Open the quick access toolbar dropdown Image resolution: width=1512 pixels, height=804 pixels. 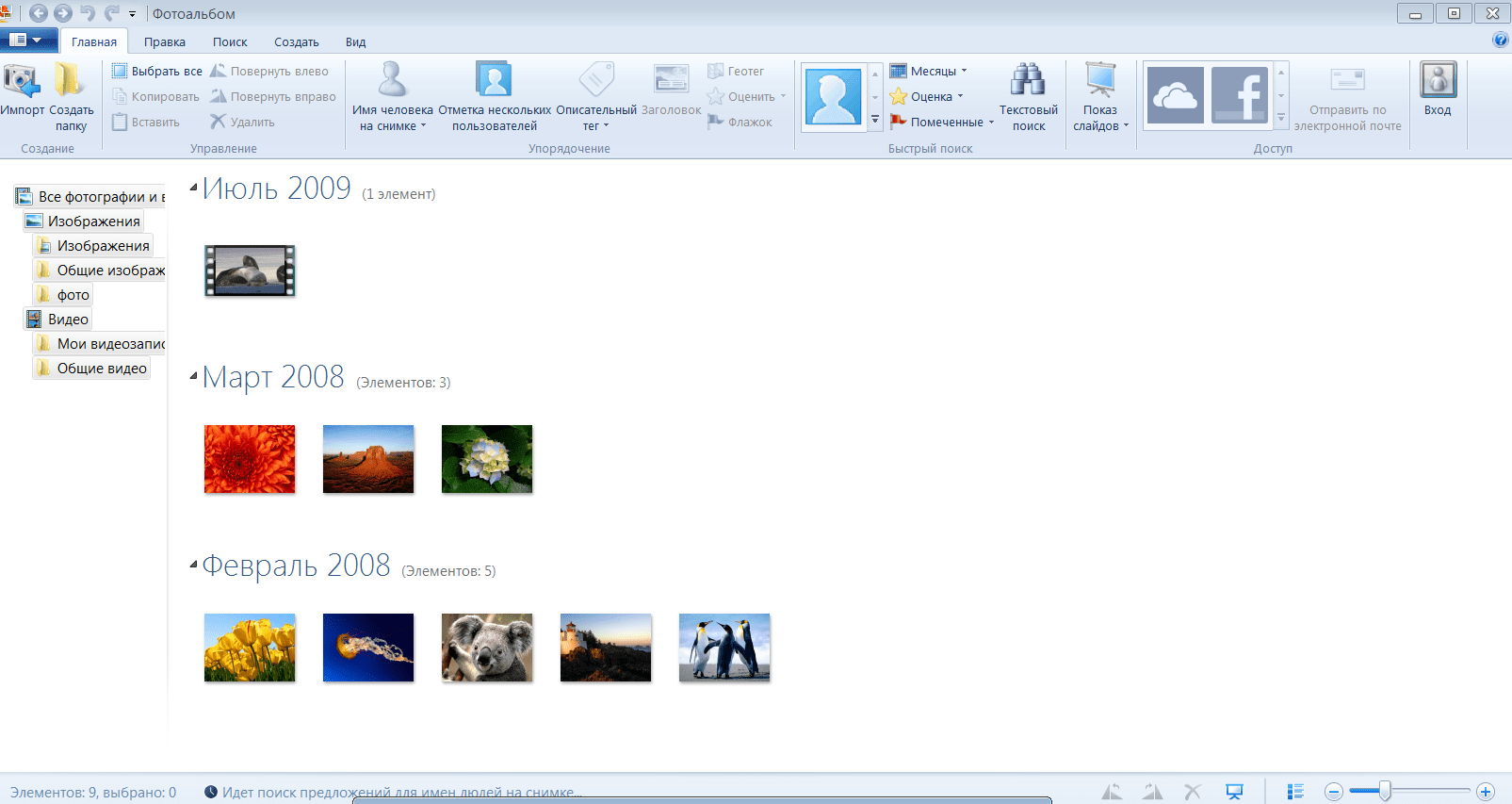coord(132,14)
